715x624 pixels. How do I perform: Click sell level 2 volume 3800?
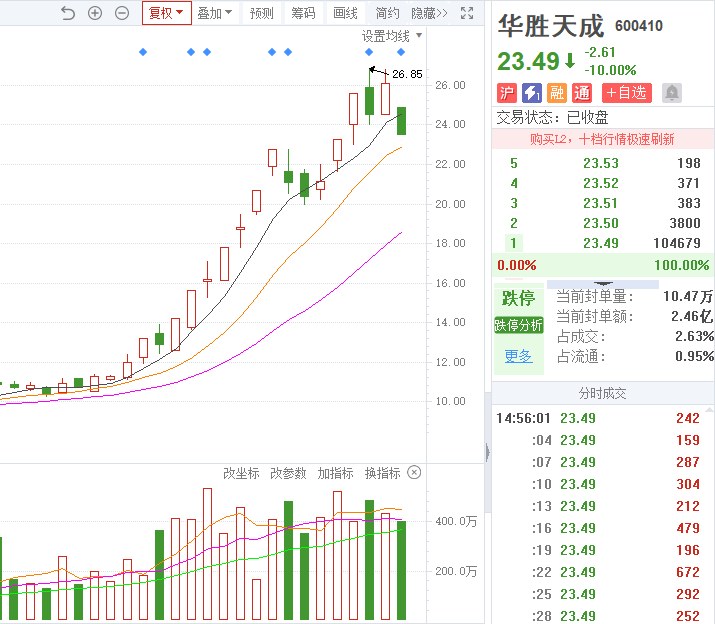click(685, 224)
